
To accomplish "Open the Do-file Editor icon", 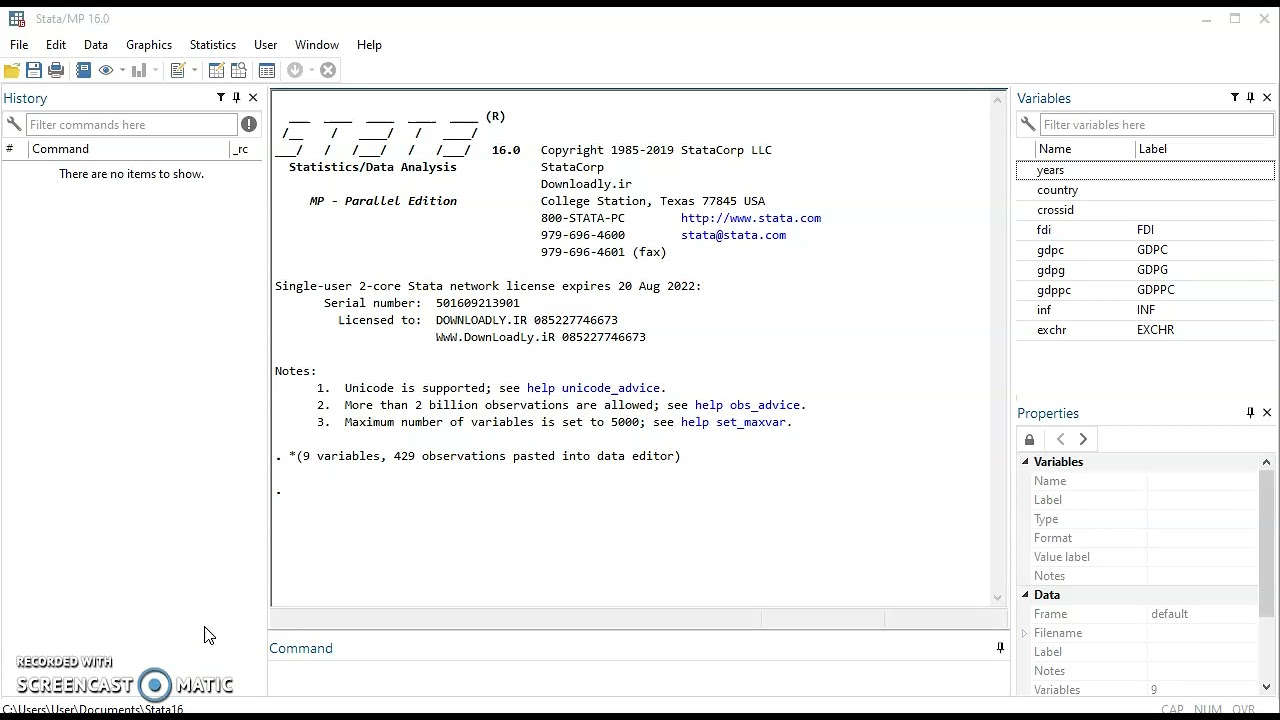I will tap(178, 70).
